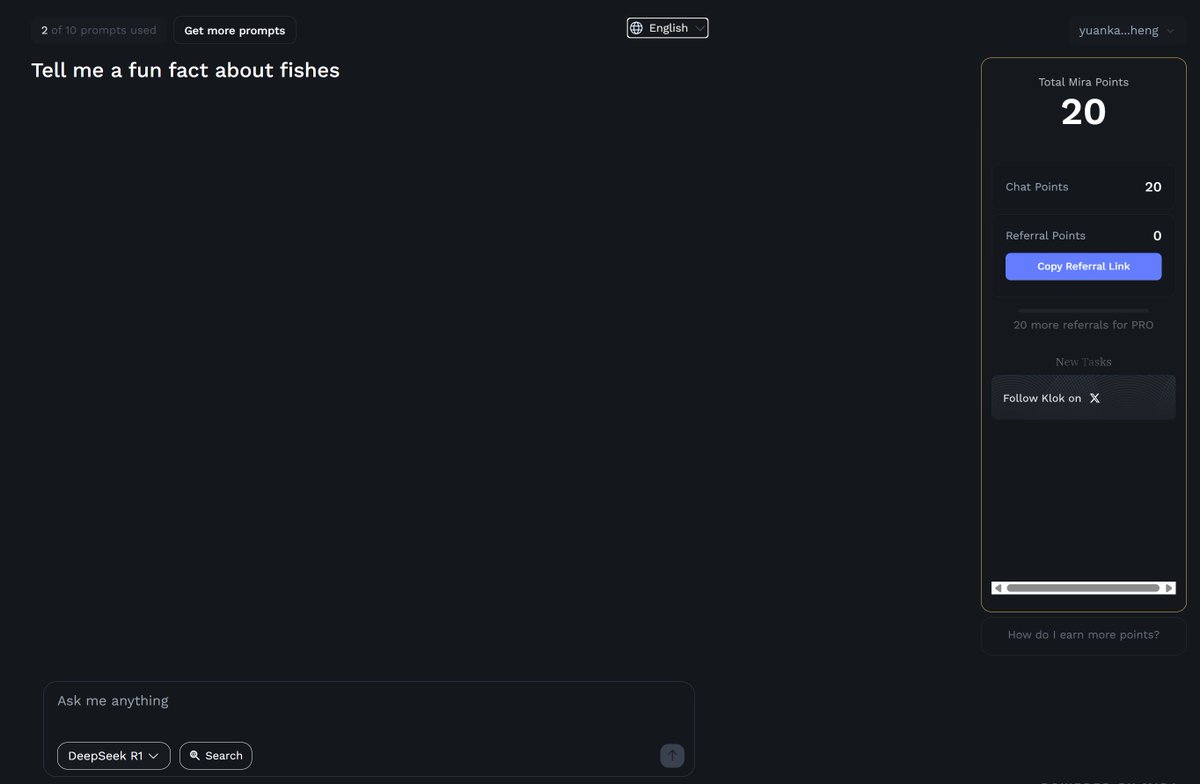Click the 2 of 10 prompts used counter
This screenshot has width=1200, height=784.
coord(99,30)
